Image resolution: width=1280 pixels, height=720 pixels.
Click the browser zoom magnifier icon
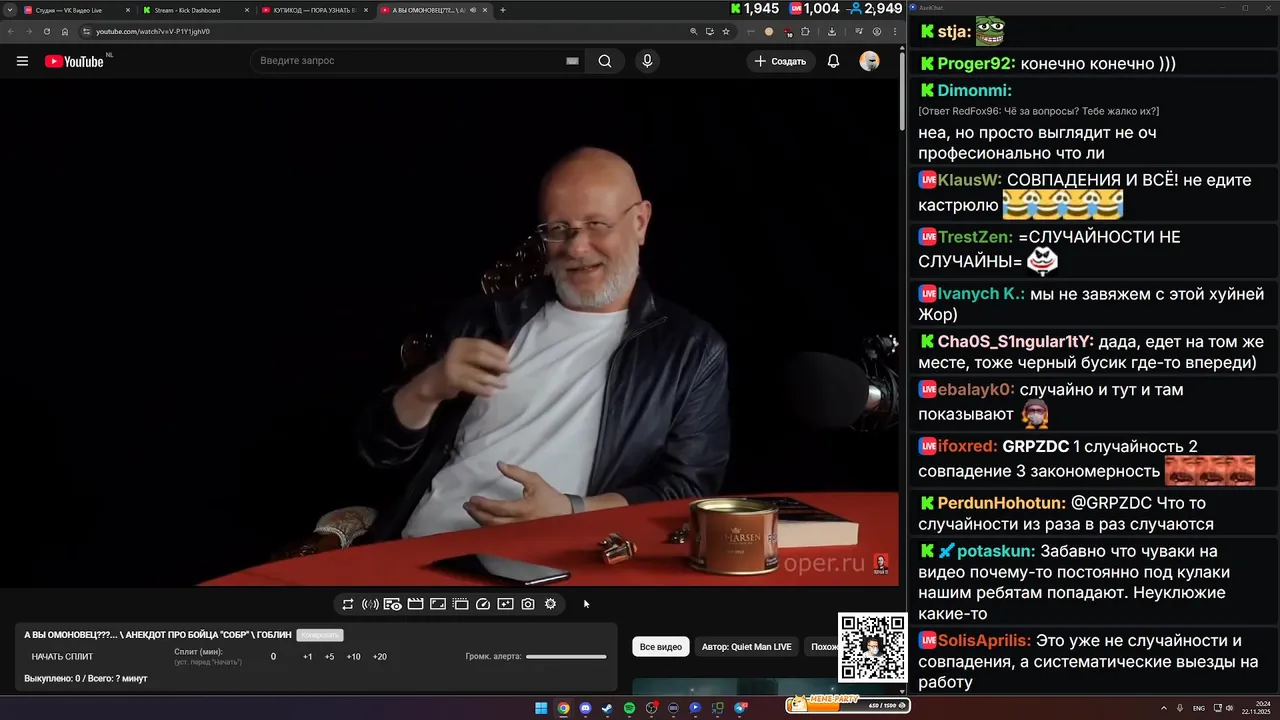pos(693,31)
